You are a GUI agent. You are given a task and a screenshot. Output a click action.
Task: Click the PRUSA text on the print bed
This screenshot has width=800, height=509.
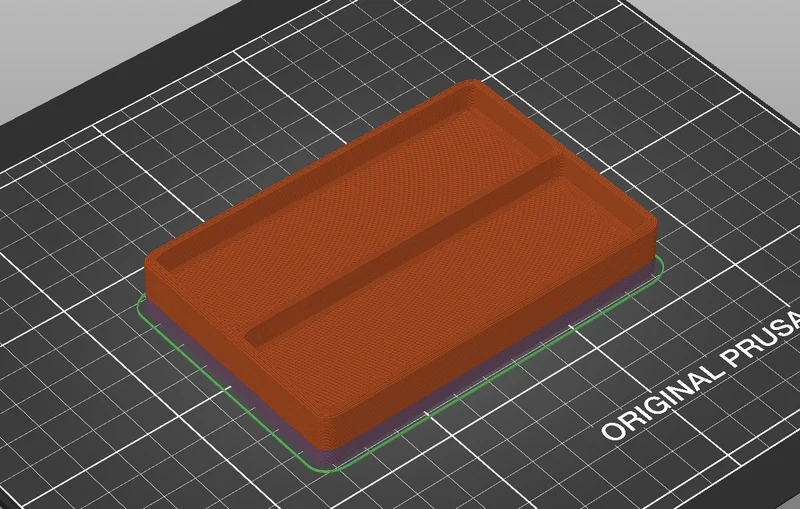[x=765, y=334]
